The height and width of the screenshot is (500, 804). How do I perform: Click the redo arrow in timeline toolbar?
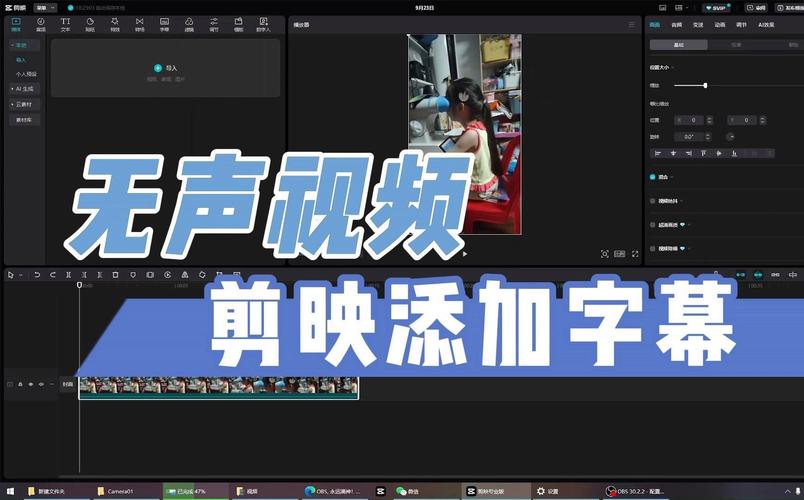point(52,275)
